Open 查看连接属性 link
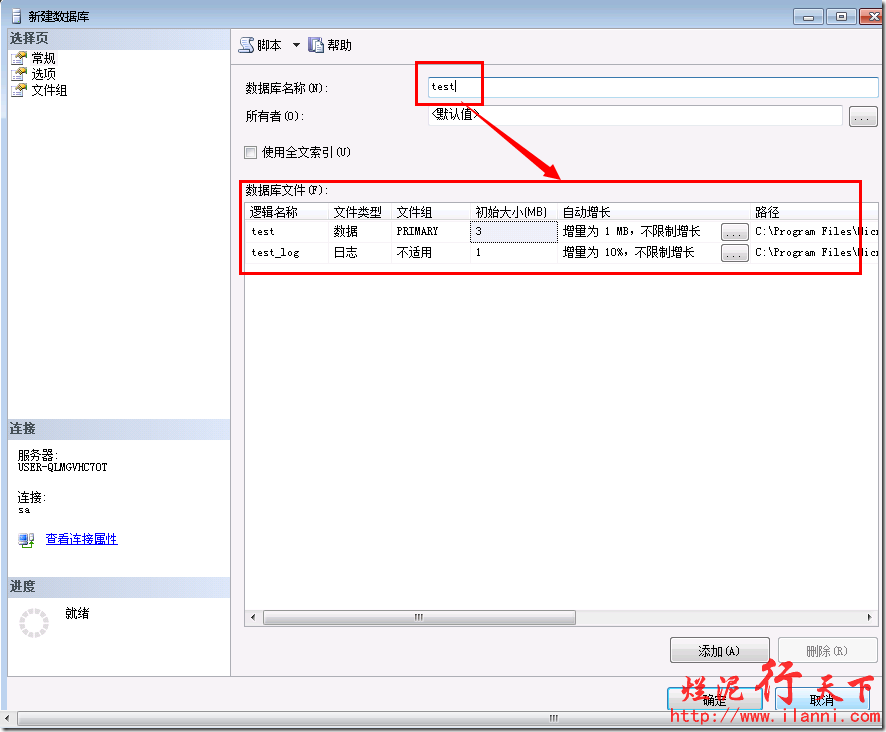This screenshot has width=886, height=732. [x=81, y=540]
